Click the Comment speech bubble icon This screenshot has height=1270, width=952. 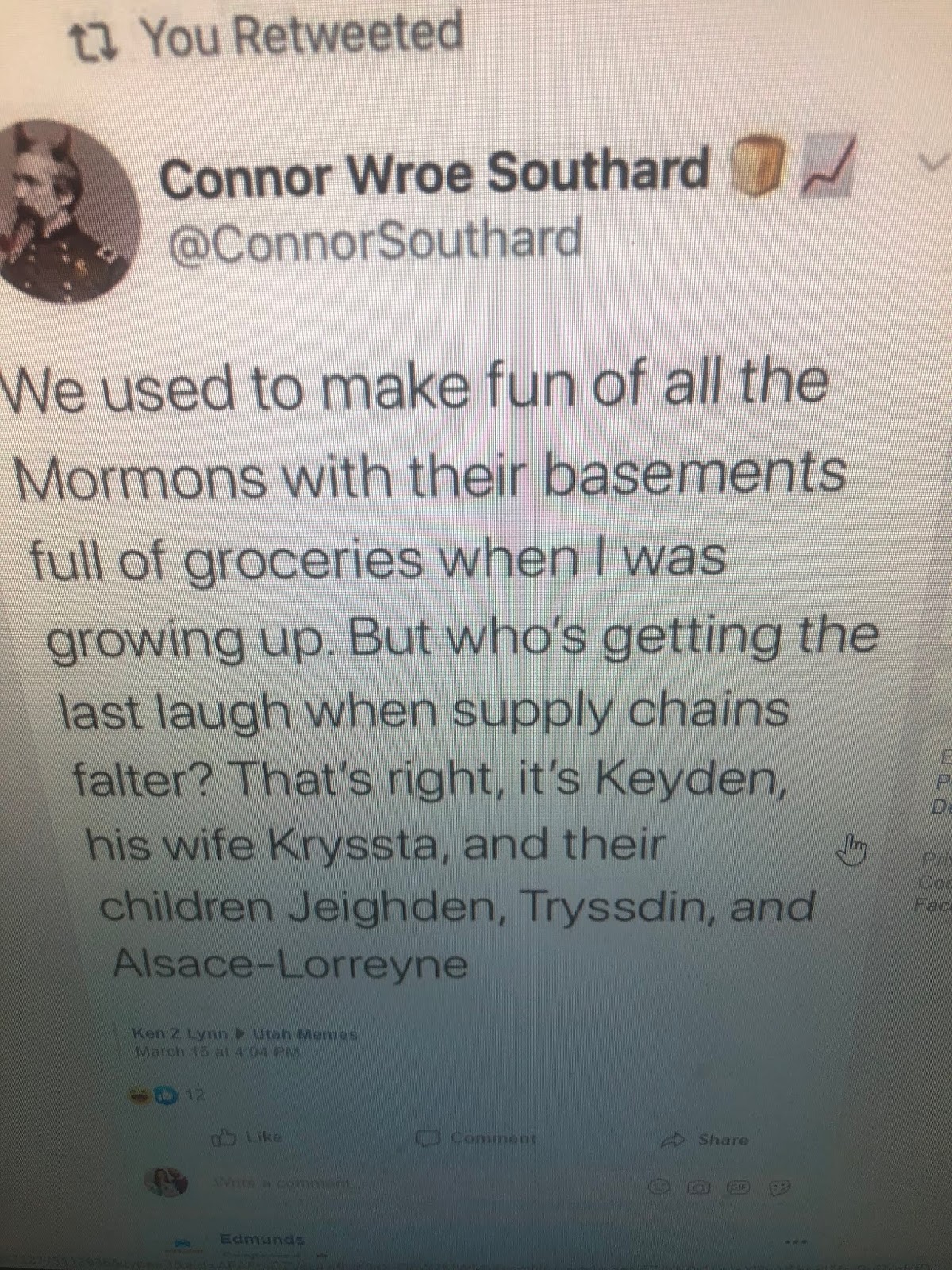click(x=429, y=1138)
